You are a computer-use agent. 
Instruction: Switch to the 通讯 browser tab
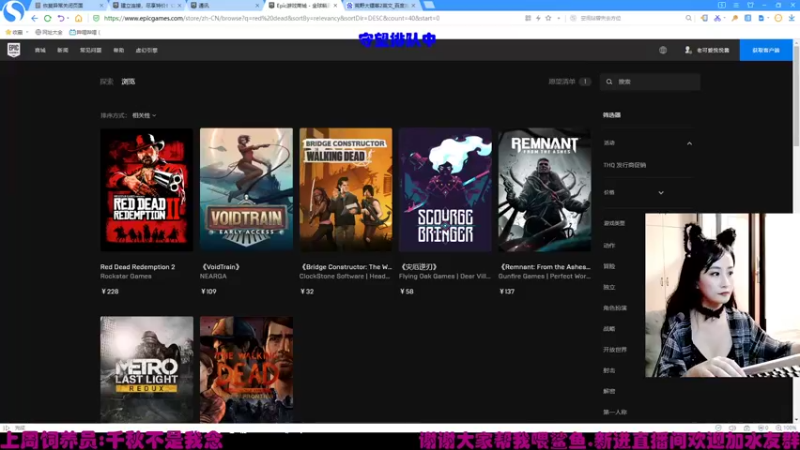pyautogui.click(x=224, y=5)
